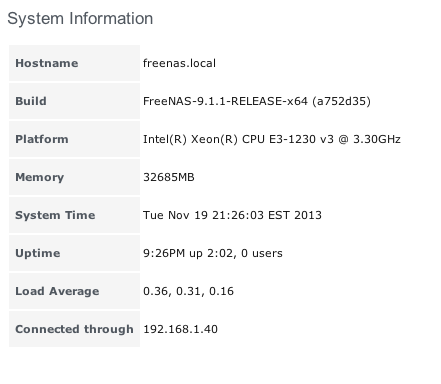Screen dimensions: 441x384
Task: Click the 3.30GHz clock speed text
Action: (x=377, y=139)
